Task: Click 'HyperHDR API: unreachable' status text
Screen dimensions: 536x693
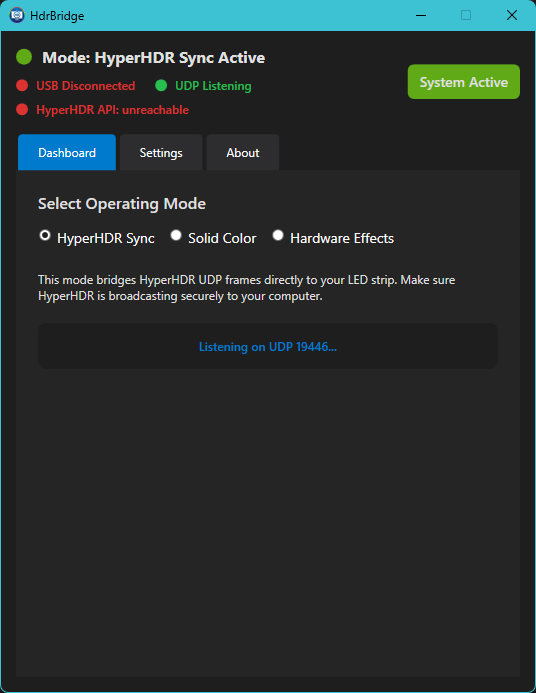Action: pos(112,110)
